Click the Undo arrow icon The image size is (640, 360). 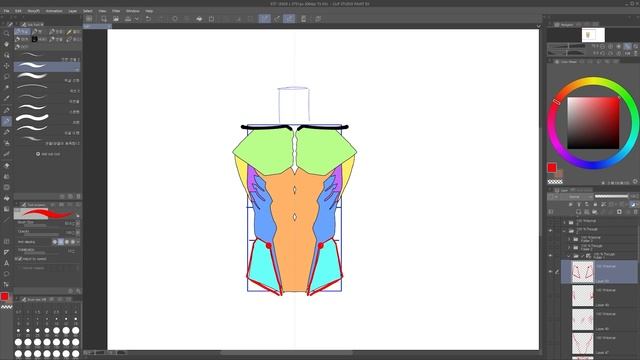(148, 19)
